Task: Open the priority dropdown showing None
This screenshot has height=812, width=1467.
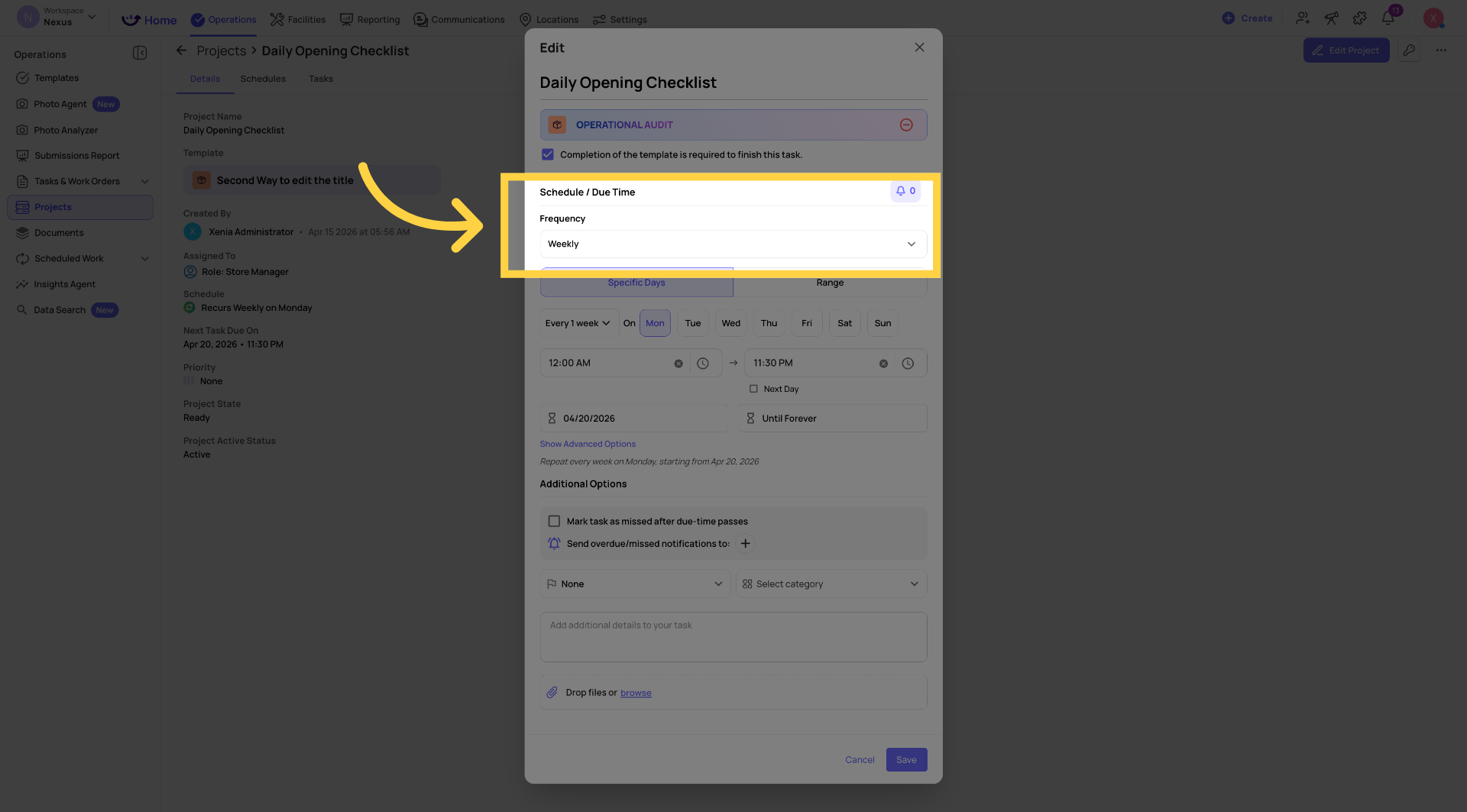Action: click(x=635, y=584)
